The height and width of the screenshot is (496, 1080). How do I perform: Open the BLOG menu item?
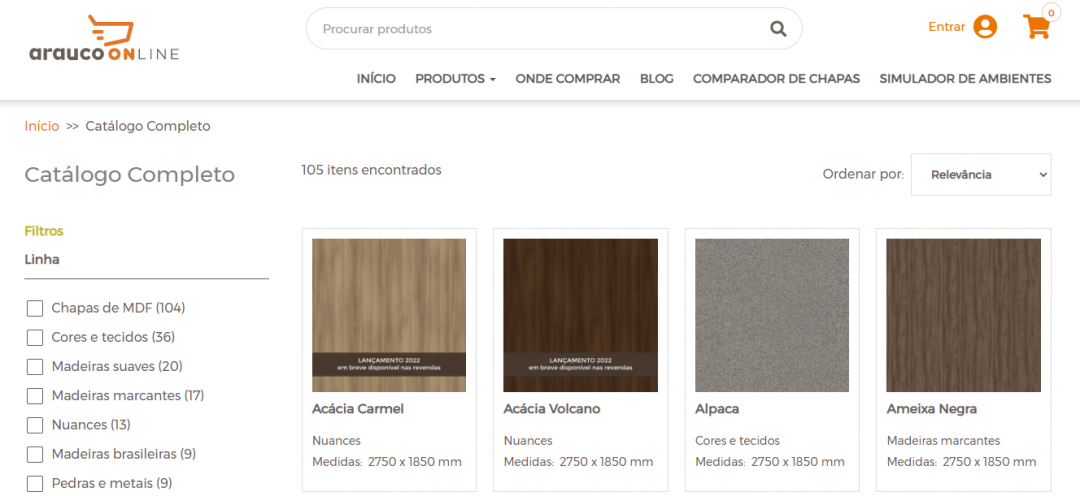click(656, 79)
